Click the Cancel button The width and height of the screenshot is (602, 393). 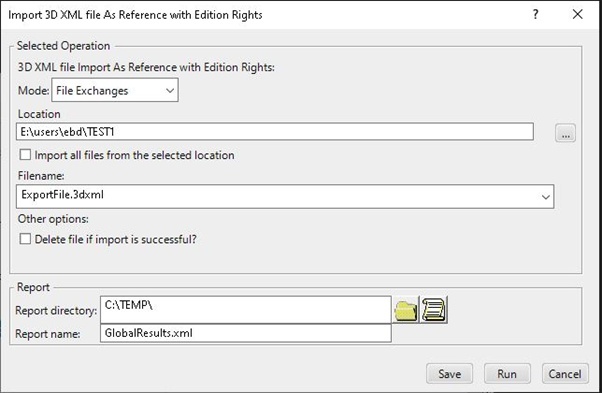pyautogui.click(x=565, y=374)
